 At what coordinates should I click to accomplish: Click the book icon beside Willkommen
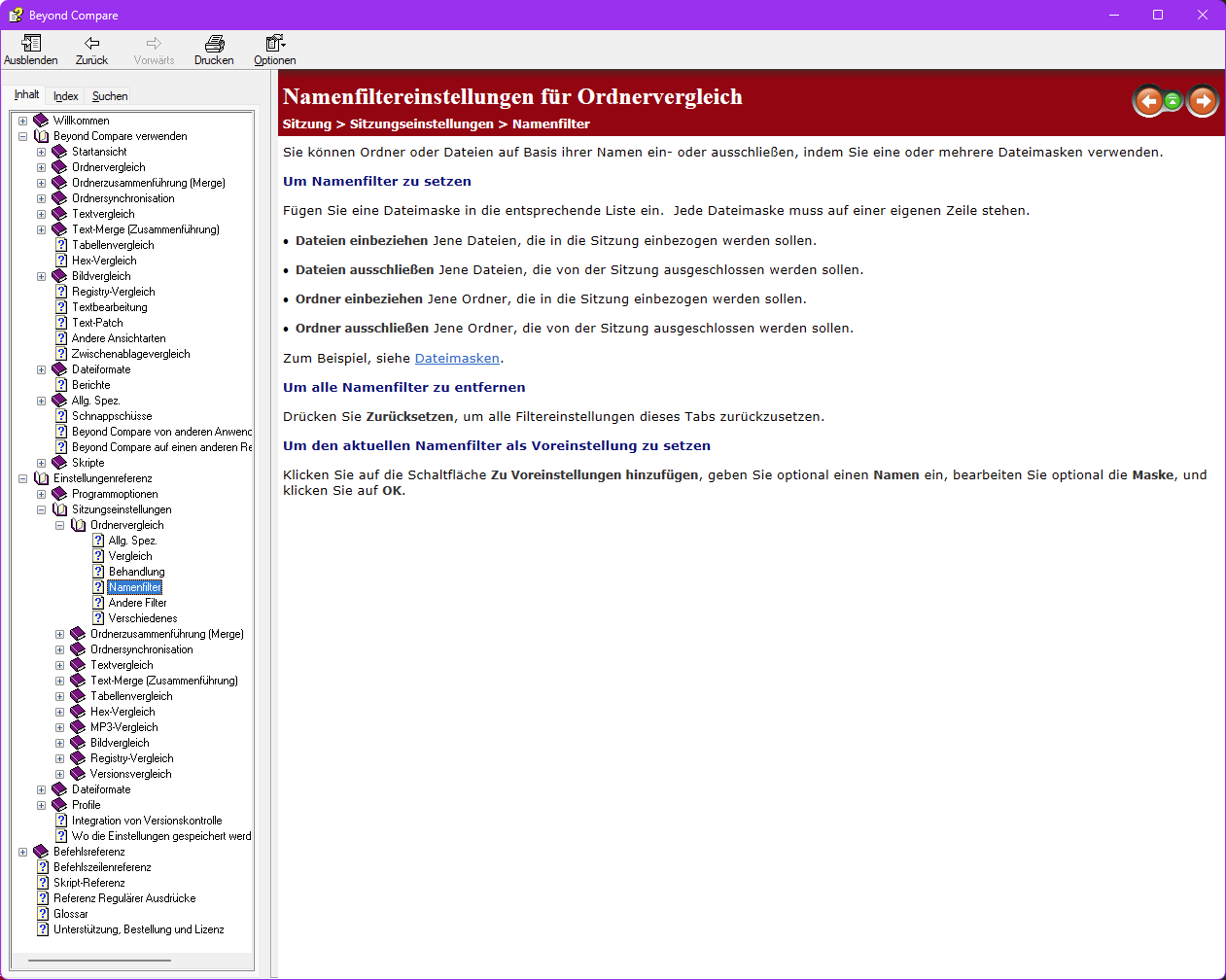41,121
